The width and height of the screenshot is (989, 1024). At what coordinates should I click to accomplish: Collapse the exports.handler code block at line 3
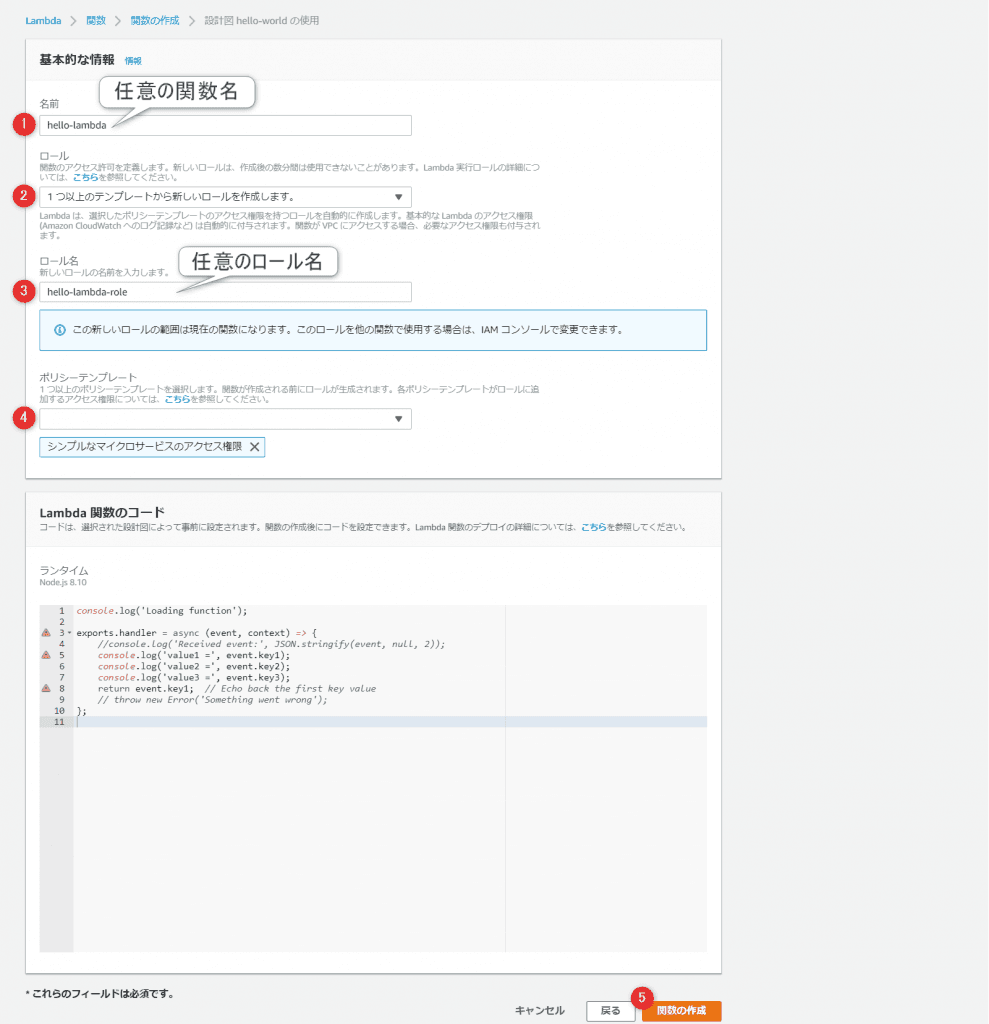tap(68, 633)
